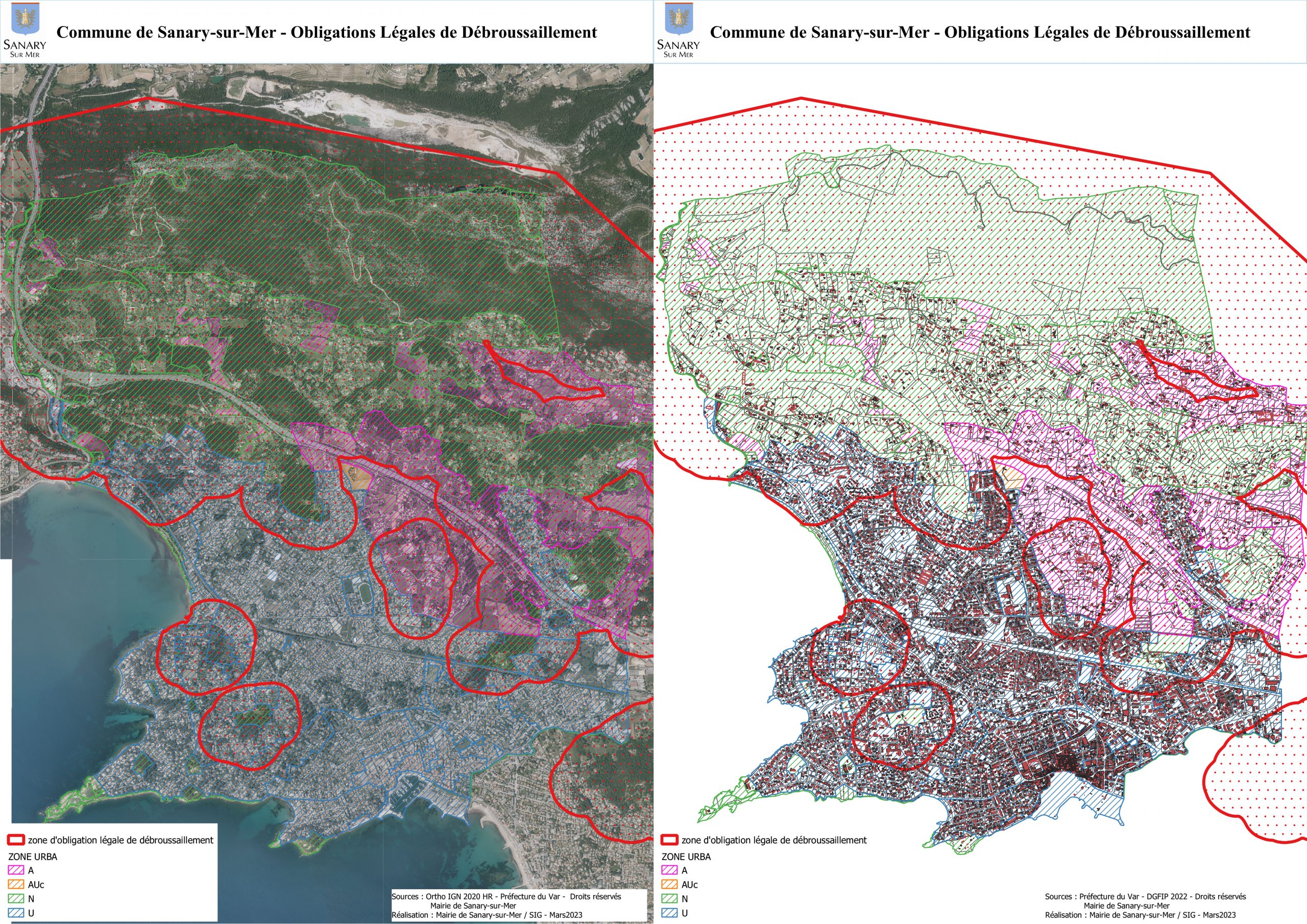Click the 'ZONE URBA' heading in the aerial map legend
This screenshot has height=924, width=1307.
pyautogui.click(x=33, y=856)
